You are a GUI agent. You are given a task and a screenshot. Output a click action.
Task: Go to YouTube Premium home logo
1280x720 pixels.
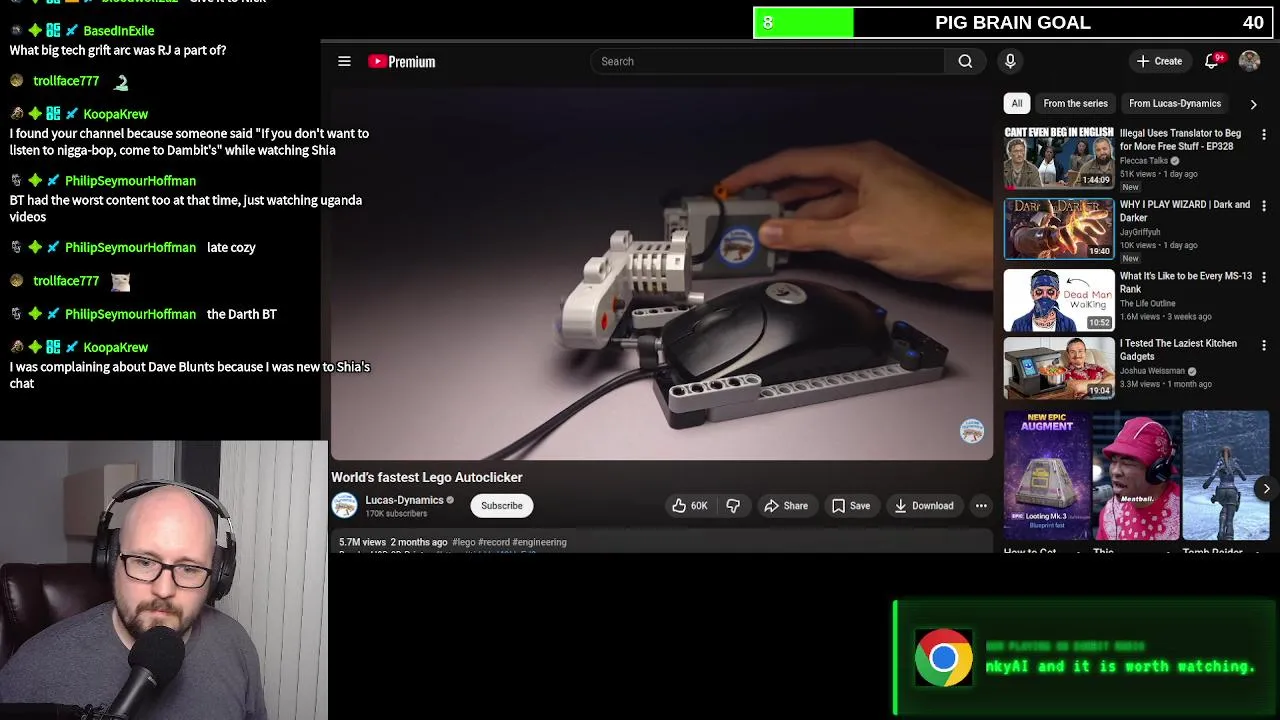click(x=402, y=62)
